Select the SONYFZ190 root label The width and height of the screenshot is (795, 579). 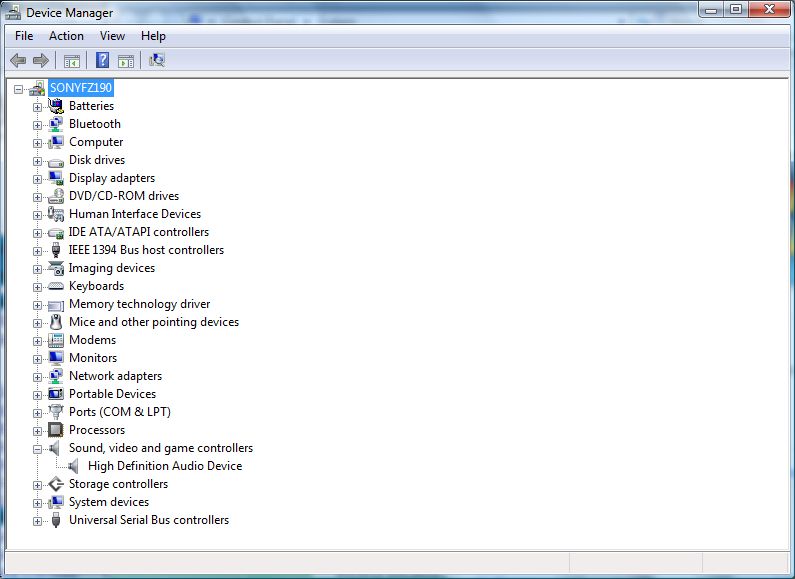pos(81,88)
